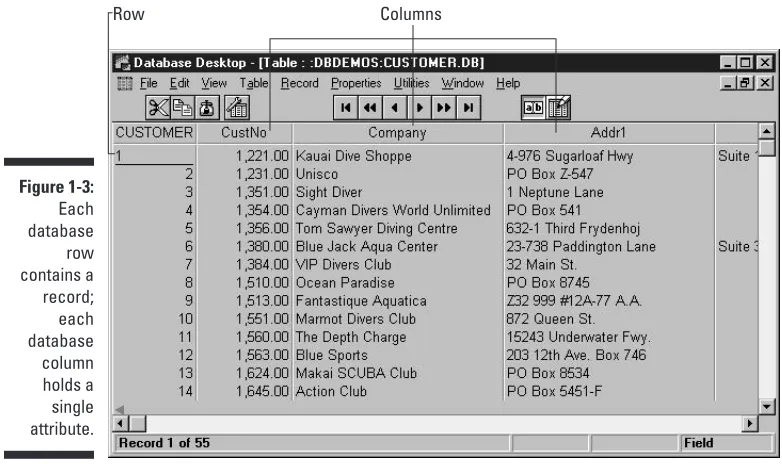The height and width of the screenshot is (464, 782).
Task: Go to the previous record
Action: [x=394, y=108]
